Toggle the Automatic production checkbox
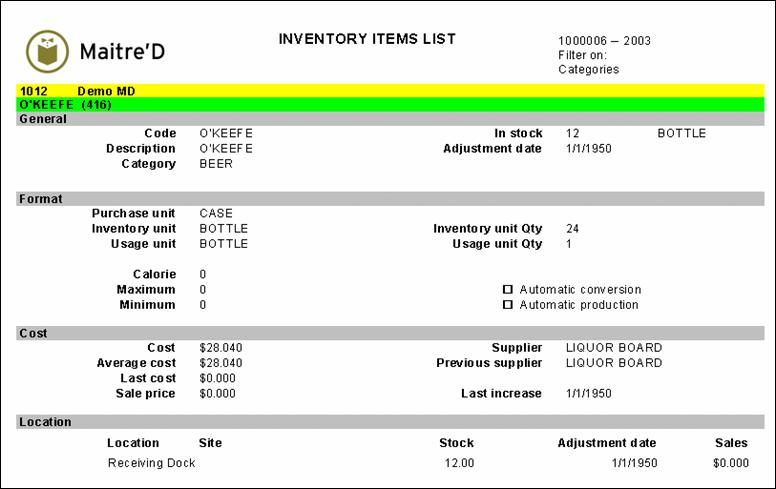 (x=507, y=305)
